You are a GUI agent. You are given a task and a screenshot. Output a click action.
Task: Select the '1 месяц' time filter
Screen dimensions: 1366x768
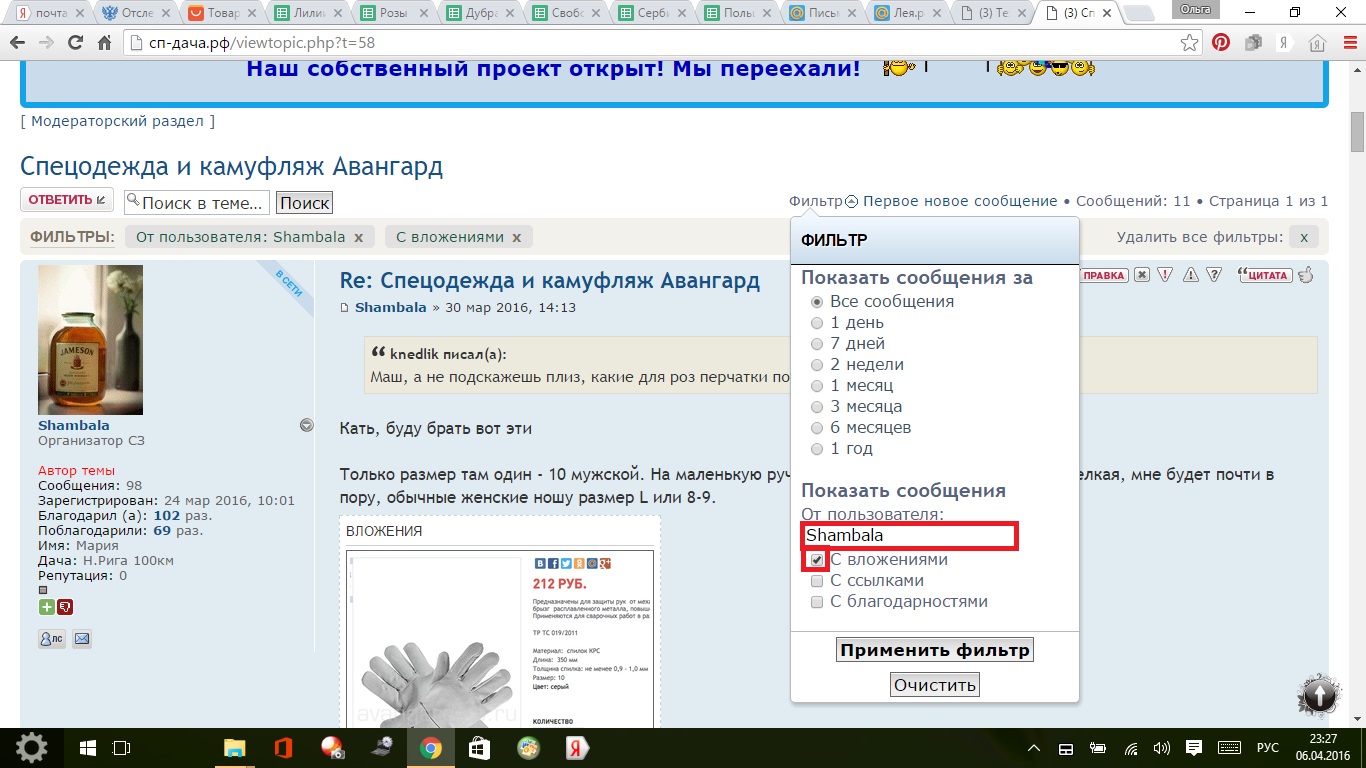tap(817, 386)
